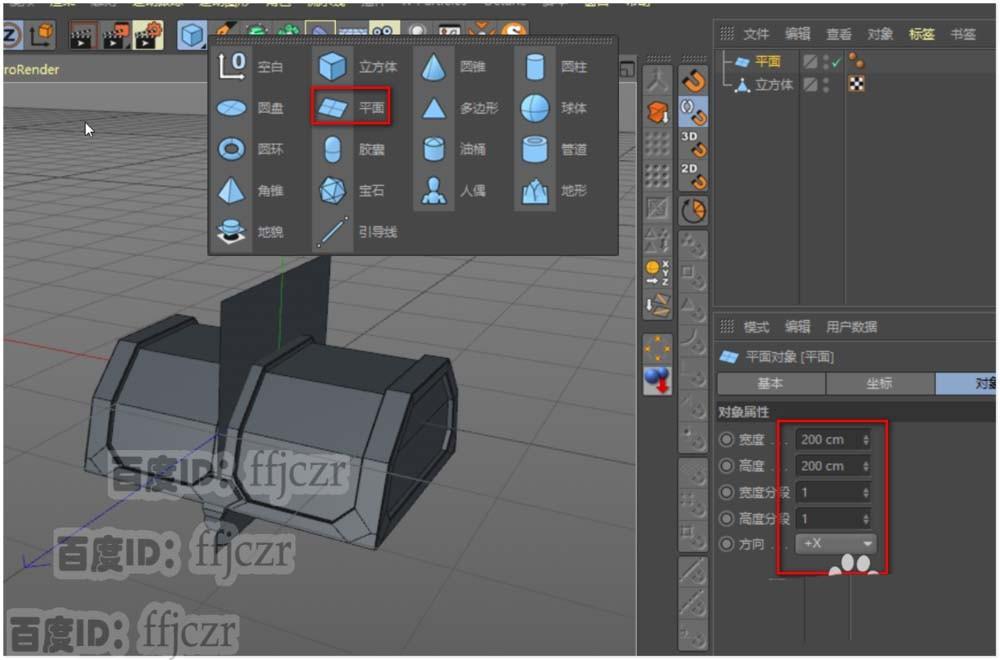
Task: Pick the 人偶 primitive icon
Action: (433, 189)
